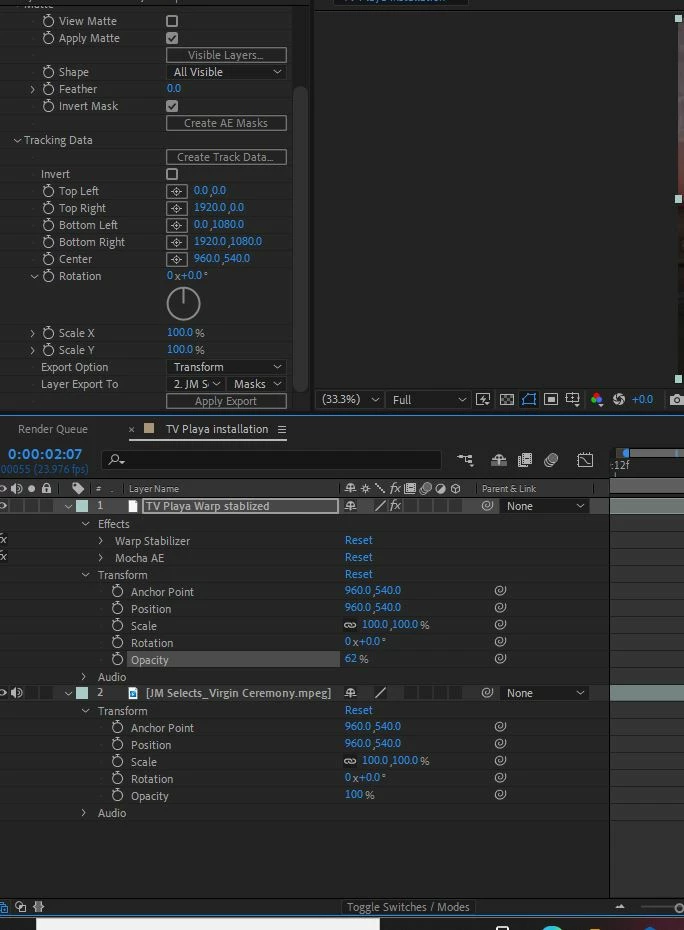The height and width of the screenshot is (930, 684).
Task: Select the TV Playa installation tab
Action: click(x=217, y=429)
